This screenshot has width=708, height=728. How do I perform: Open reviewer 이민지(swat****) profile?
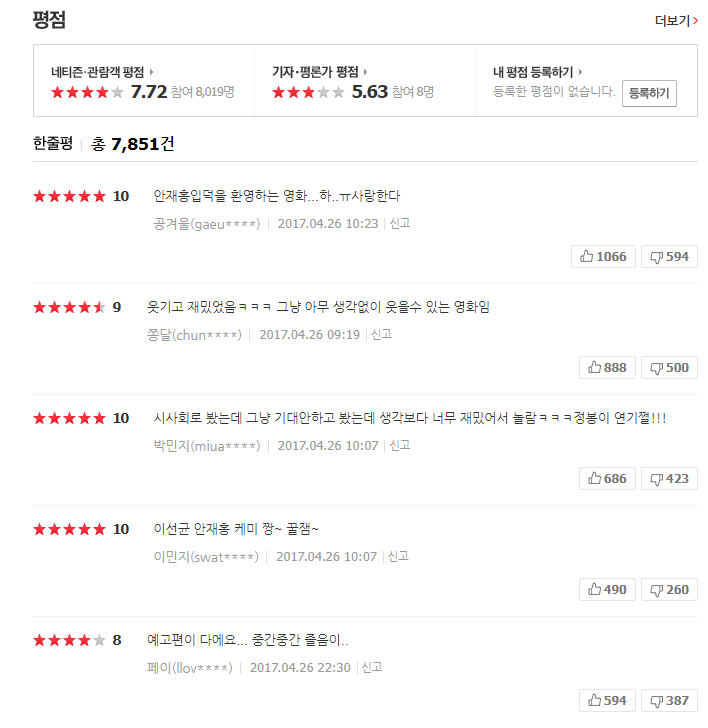point(207,557)
